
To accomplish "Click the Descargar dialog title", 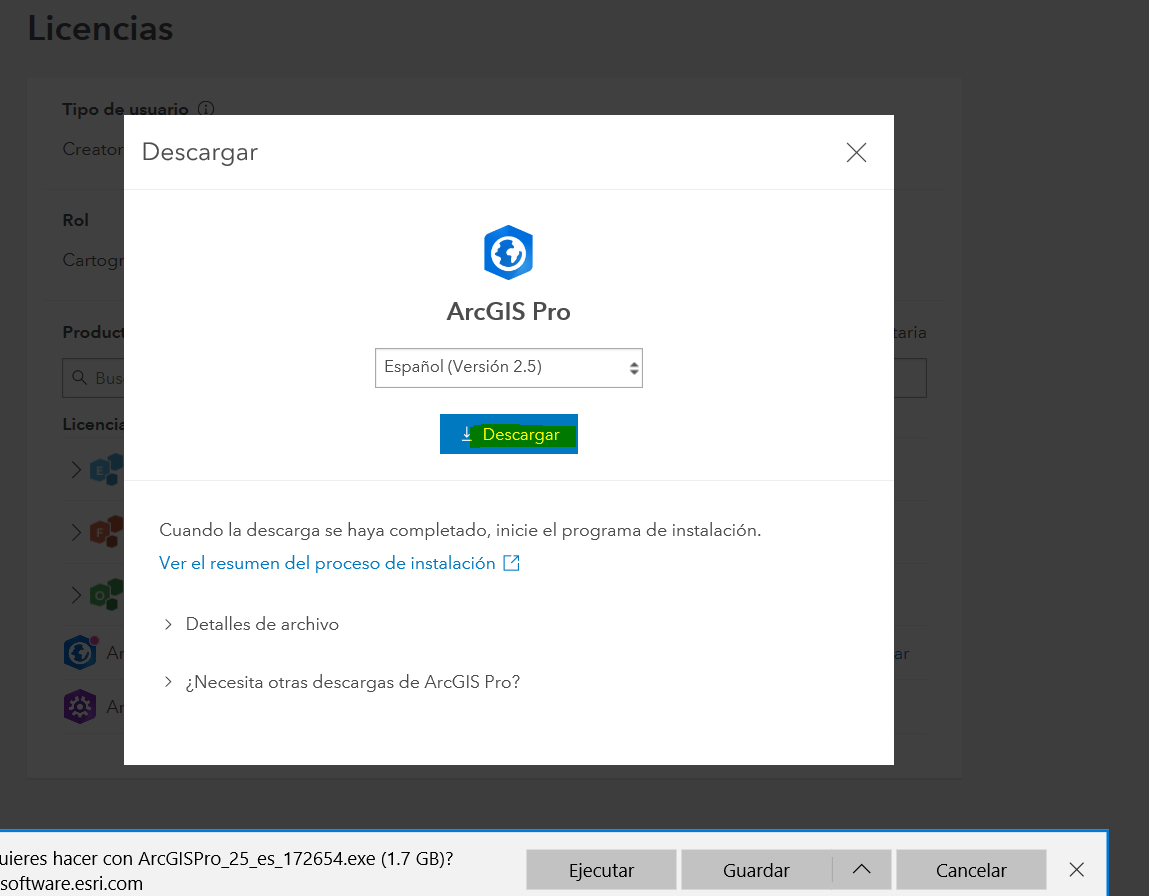I will click(199, 152).
